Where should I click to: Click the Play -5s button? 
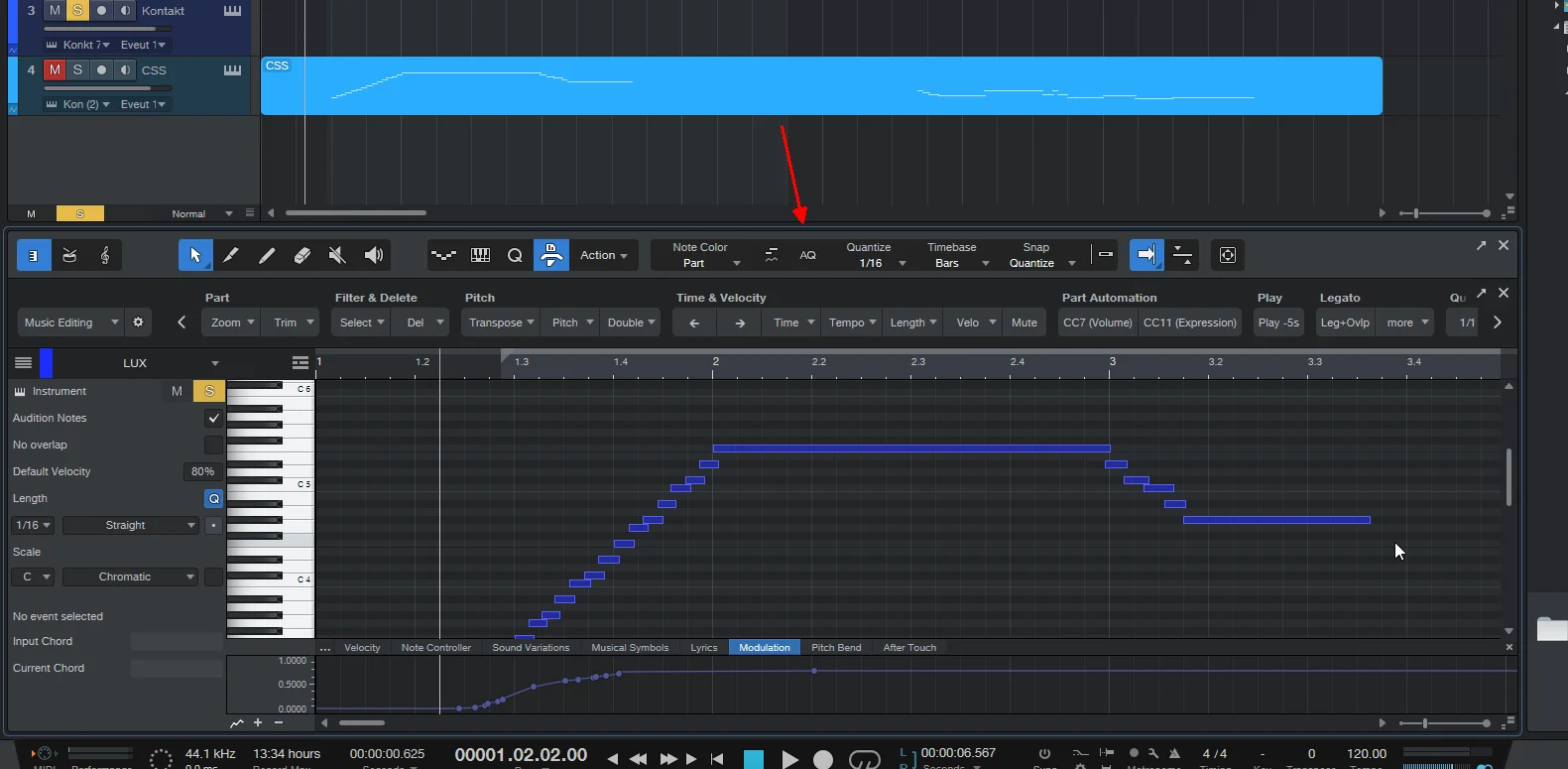(x=1278, y=322)
